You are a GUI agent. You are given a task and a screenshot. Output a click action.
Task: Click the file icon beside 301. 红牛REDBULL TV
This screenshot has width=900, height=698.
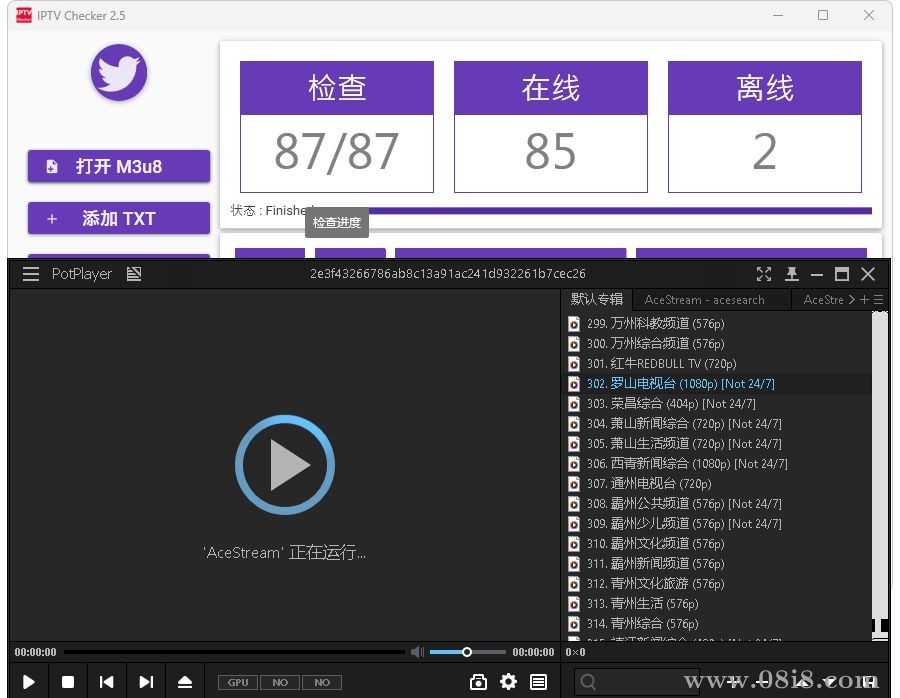pos(573,364)
